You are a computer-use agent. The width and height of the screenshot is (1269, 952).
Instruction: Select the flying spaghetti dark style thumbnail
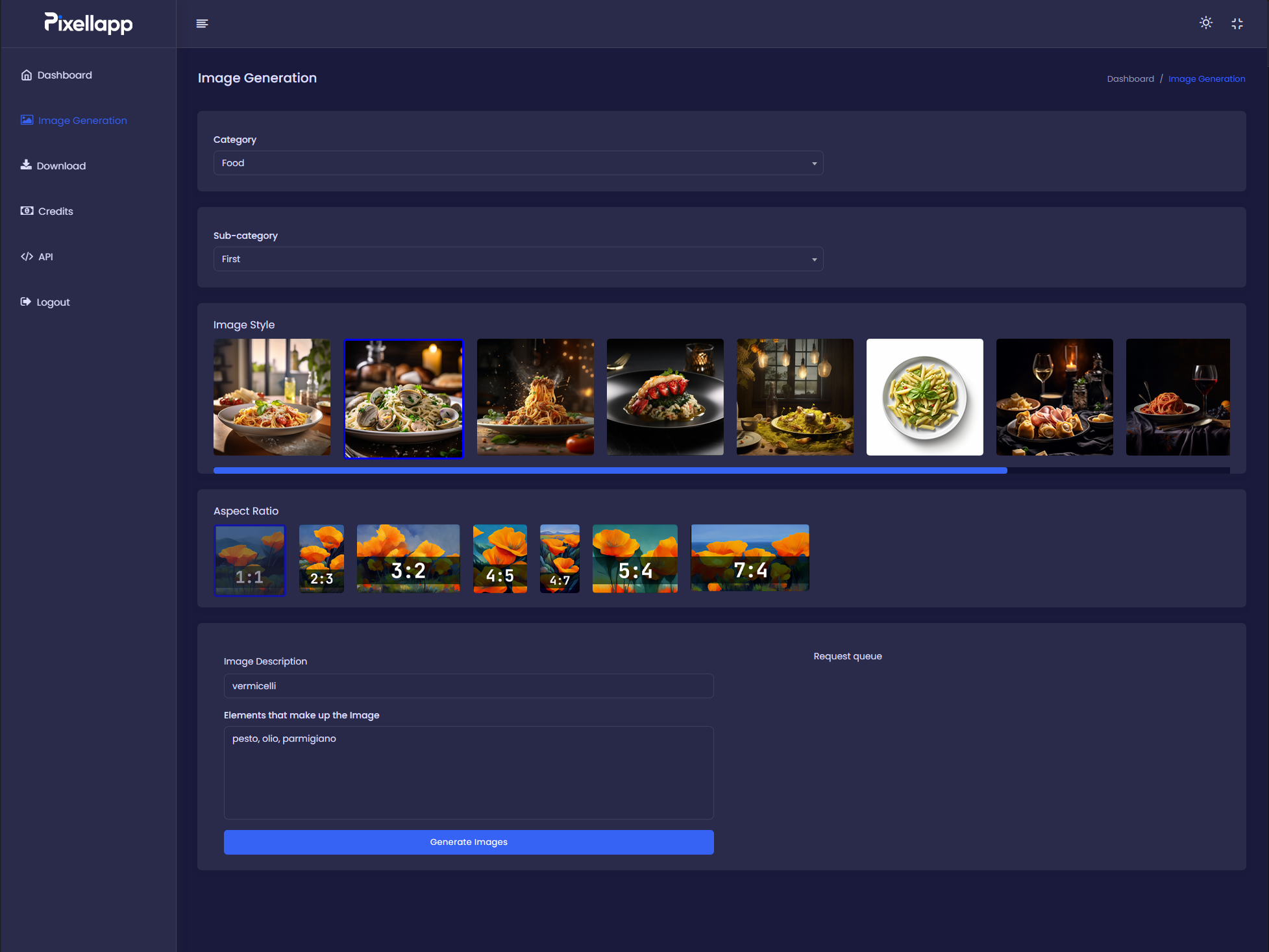coord(536,397)
